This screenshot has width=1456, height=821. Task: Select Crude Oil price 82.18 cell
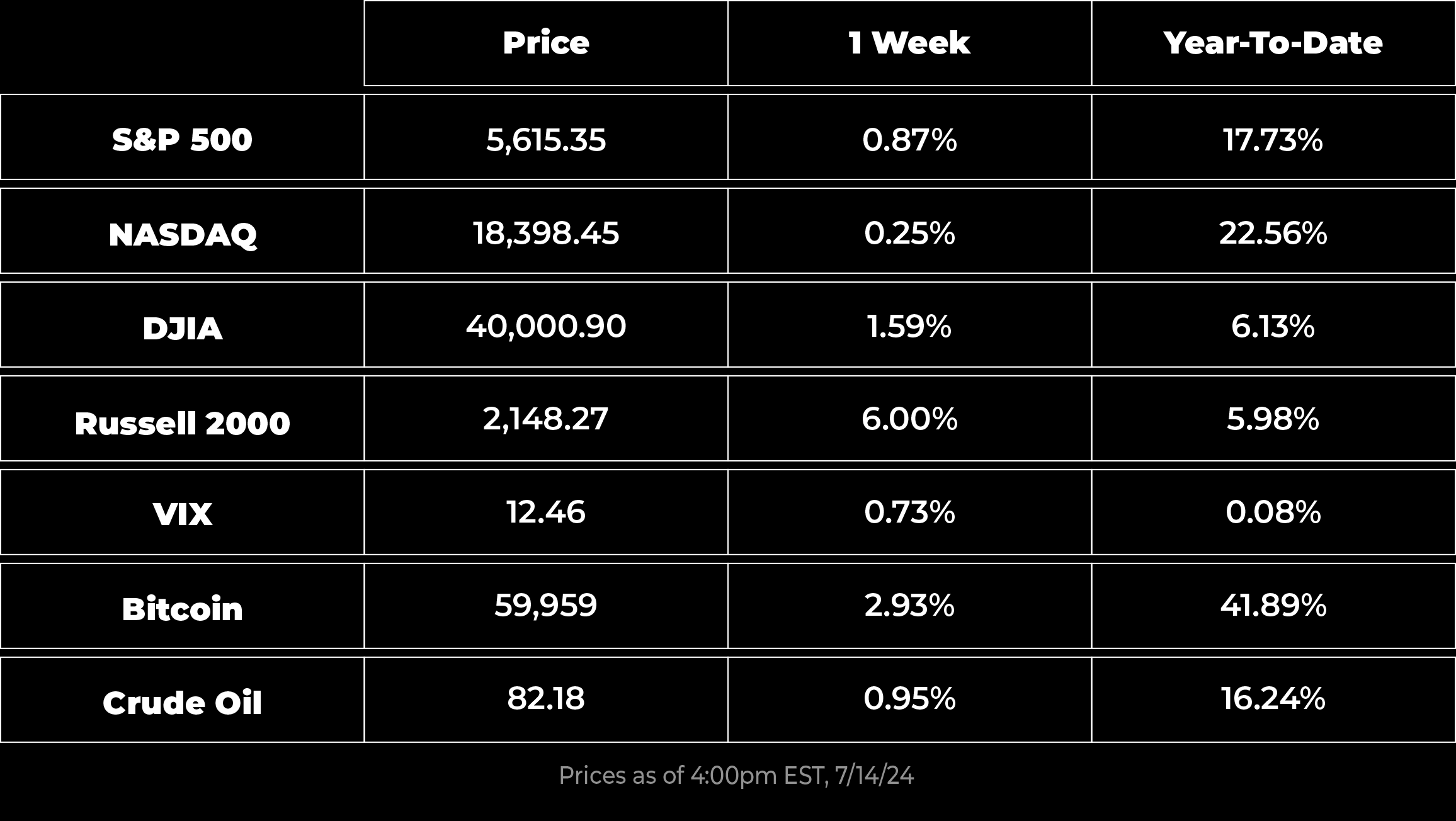point(546,700)
